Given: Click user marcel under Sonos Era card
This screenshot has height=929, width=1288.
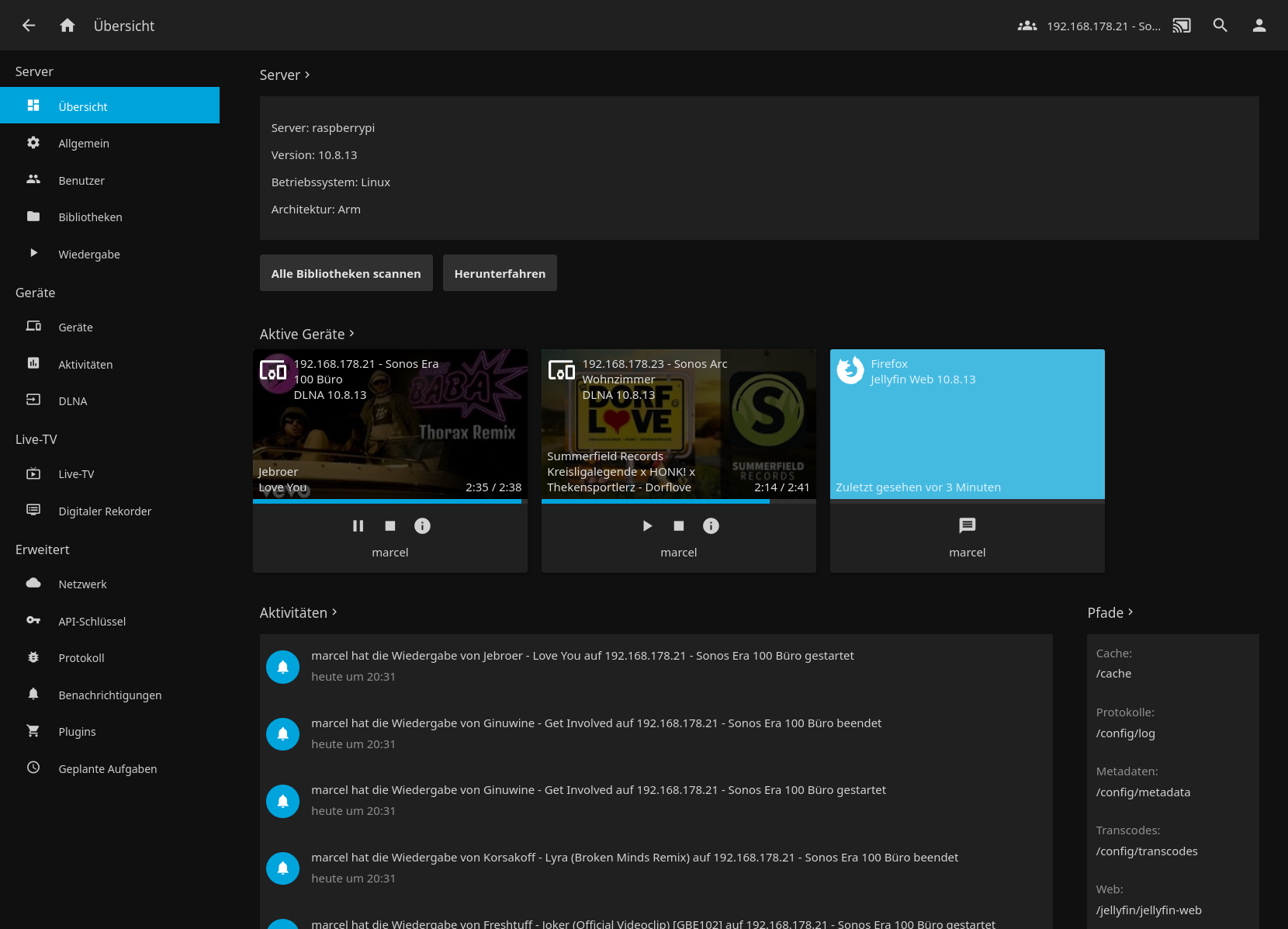Looking at the screenshot, I should tap(390, 553).
